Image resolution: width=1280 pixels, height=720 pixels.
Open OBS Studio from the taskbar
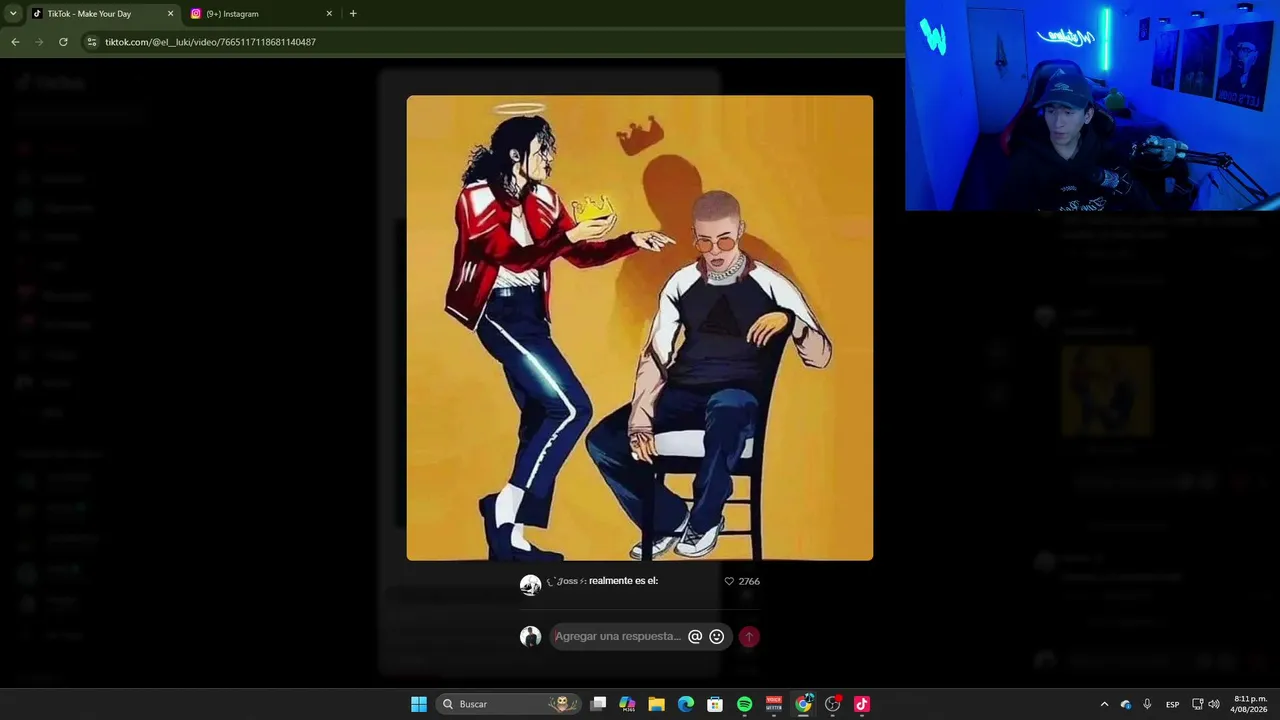(x=833, y=704)
